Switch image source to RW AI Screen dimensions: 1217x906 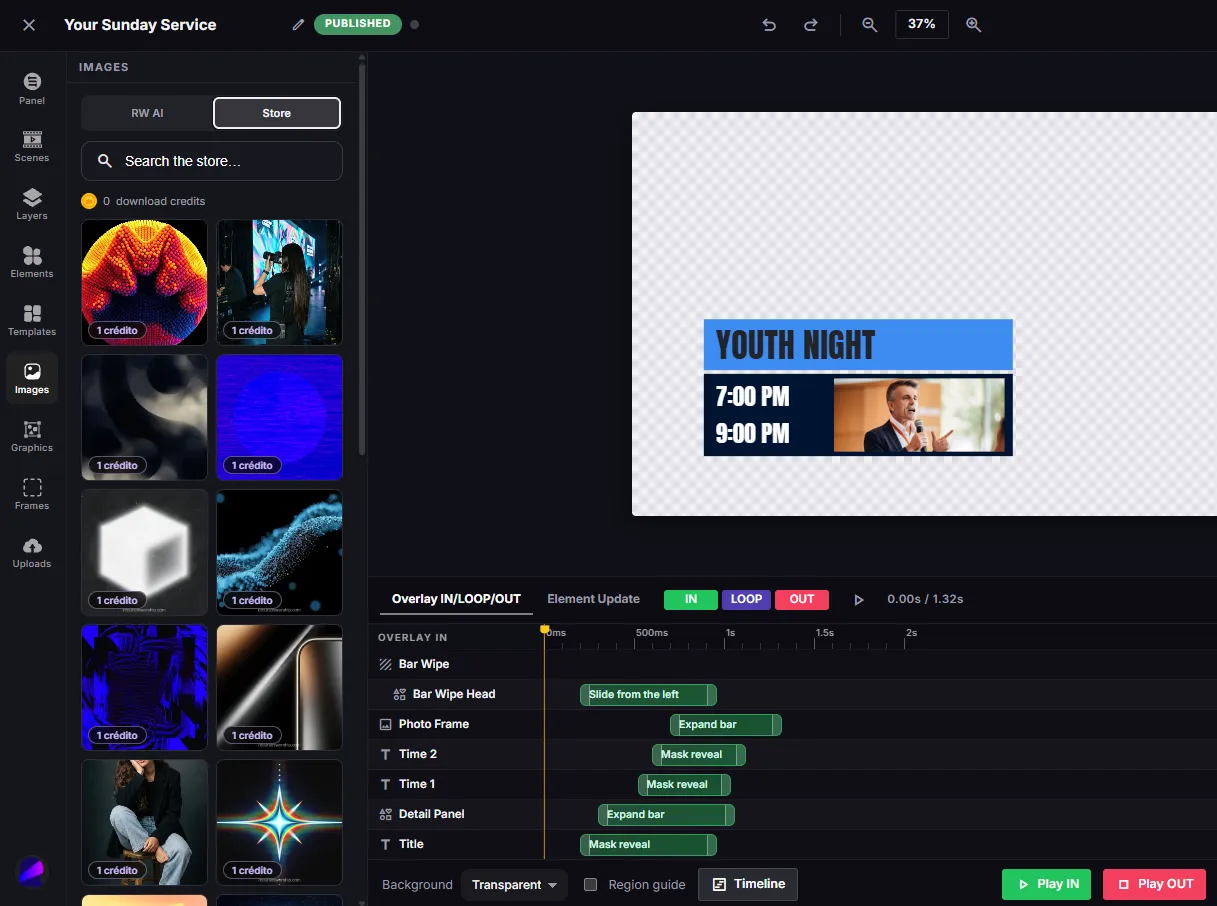tap(147, 113)
